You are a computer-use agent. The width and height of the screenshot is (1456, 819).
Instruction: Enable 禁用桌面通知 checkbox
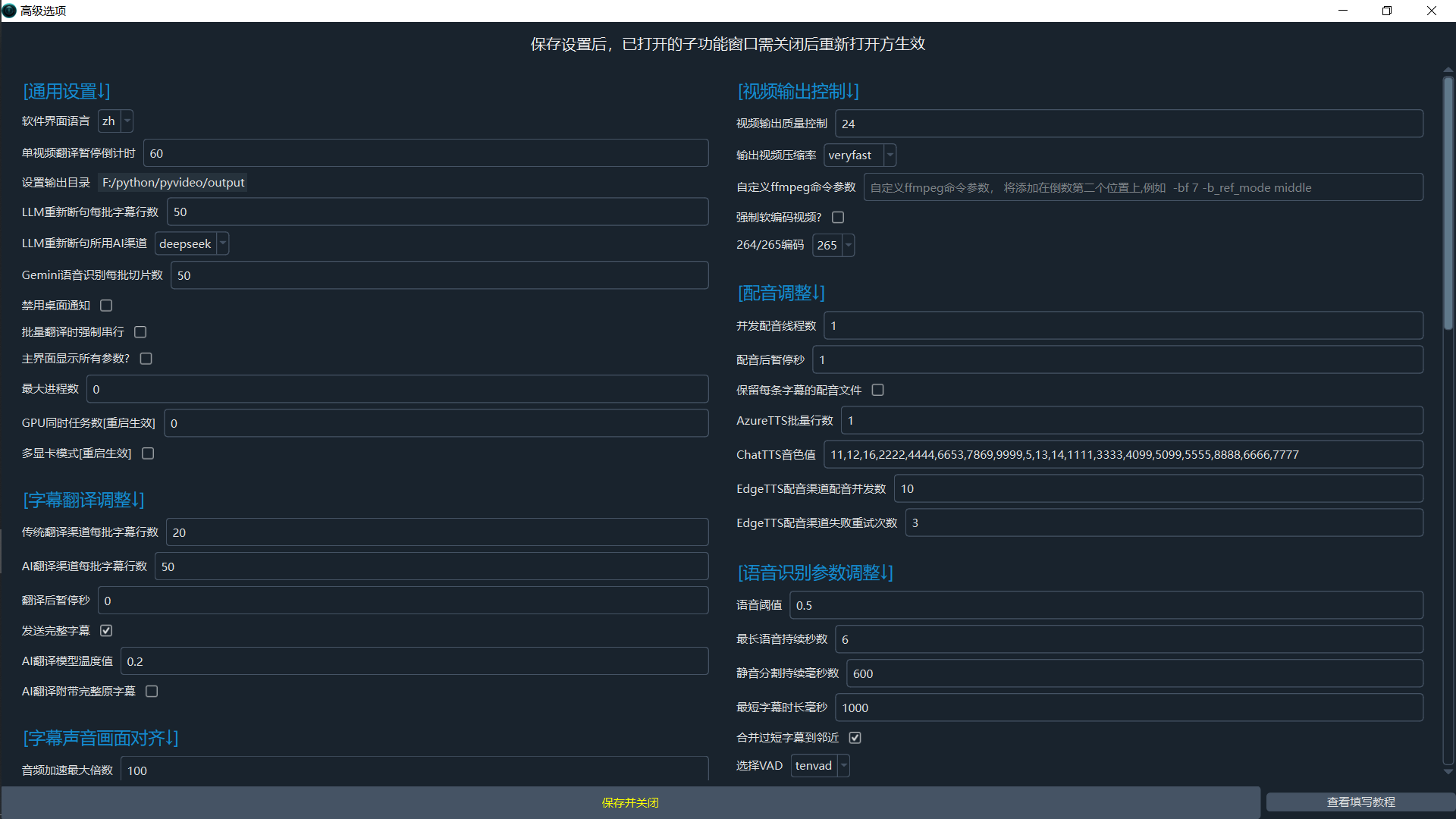(106, 306)
